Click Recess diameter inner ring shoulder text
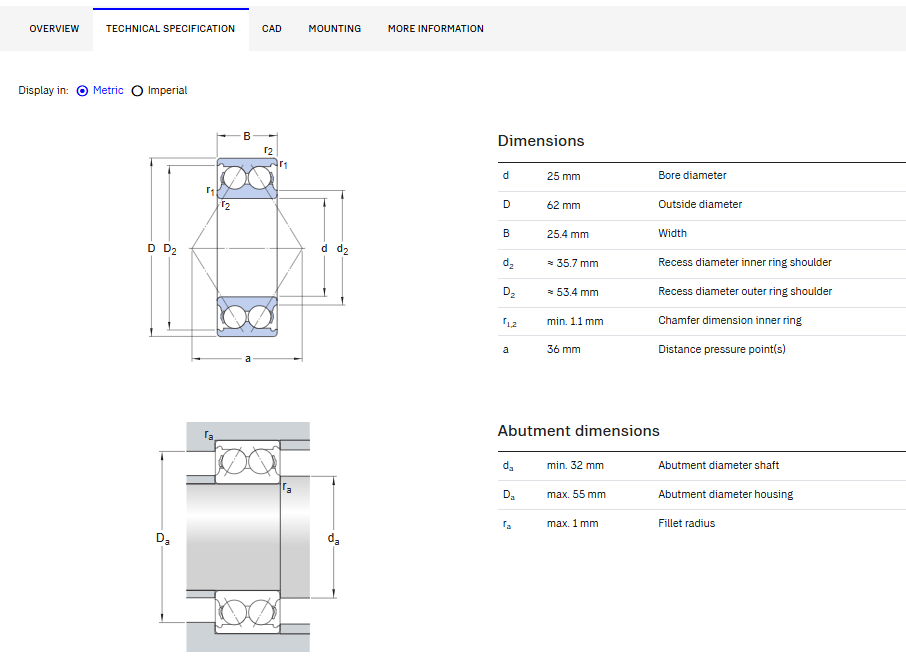This screenshot has height=662, width=906. (745, 262)
